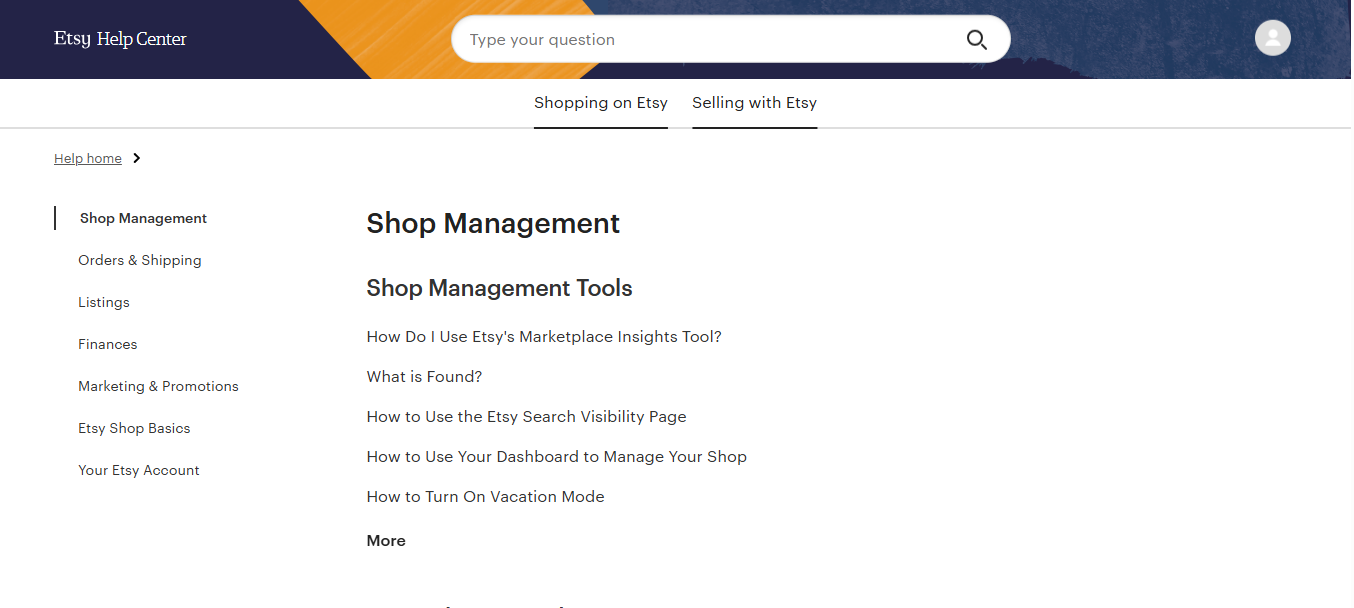Switch to Shopping on Etsy tab

coord(601,103)
